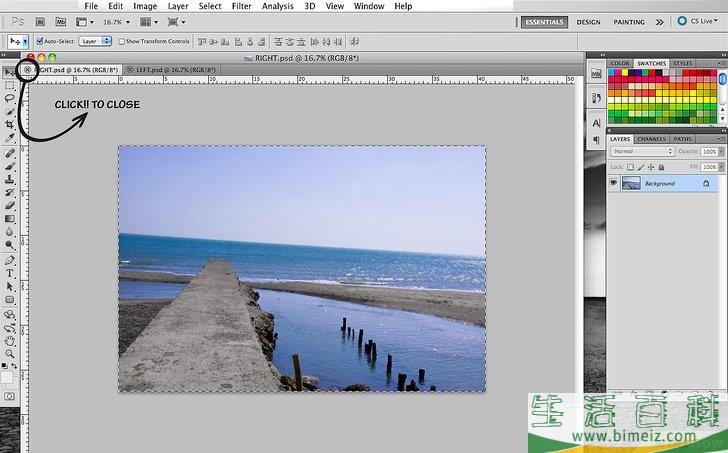Enable Show Transform Controls checkbox

(x=121, y=42)
